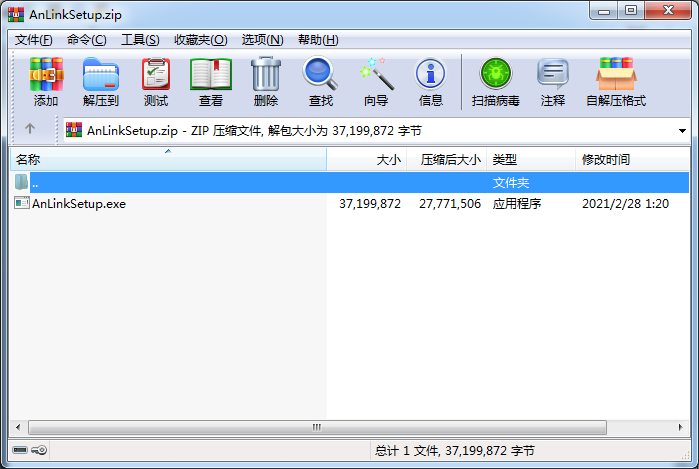Sort files by 修改时间 column header

click(x=630, y=160)
